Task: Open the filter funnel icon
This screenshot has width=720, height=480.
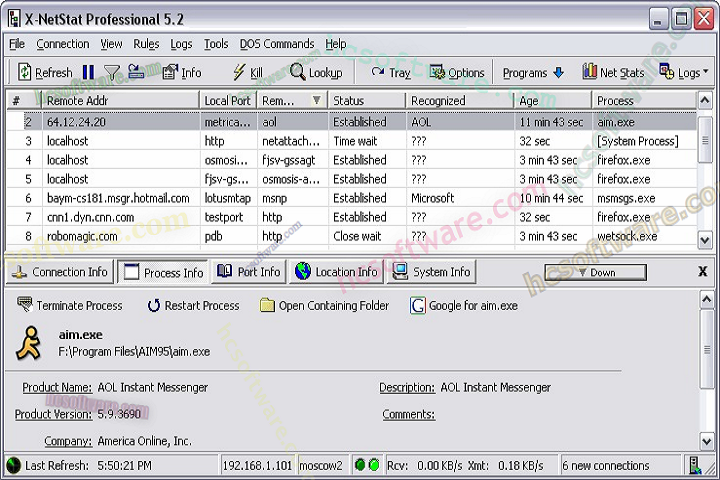Action: click(112, 73)
